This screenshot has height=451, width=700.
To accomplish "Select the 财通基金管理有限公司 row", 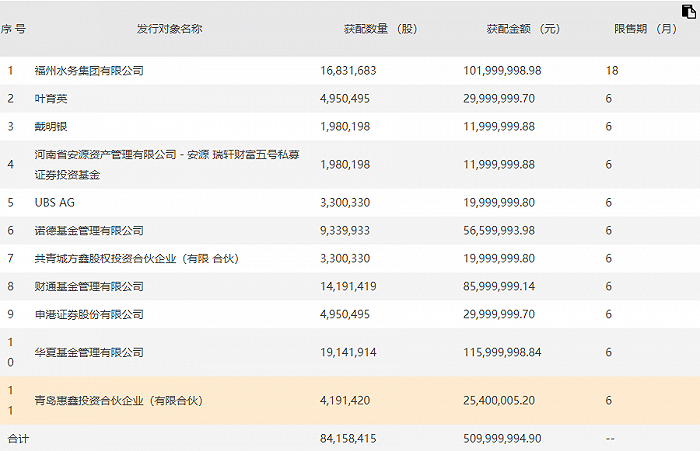I will click(x=89, y=286).
